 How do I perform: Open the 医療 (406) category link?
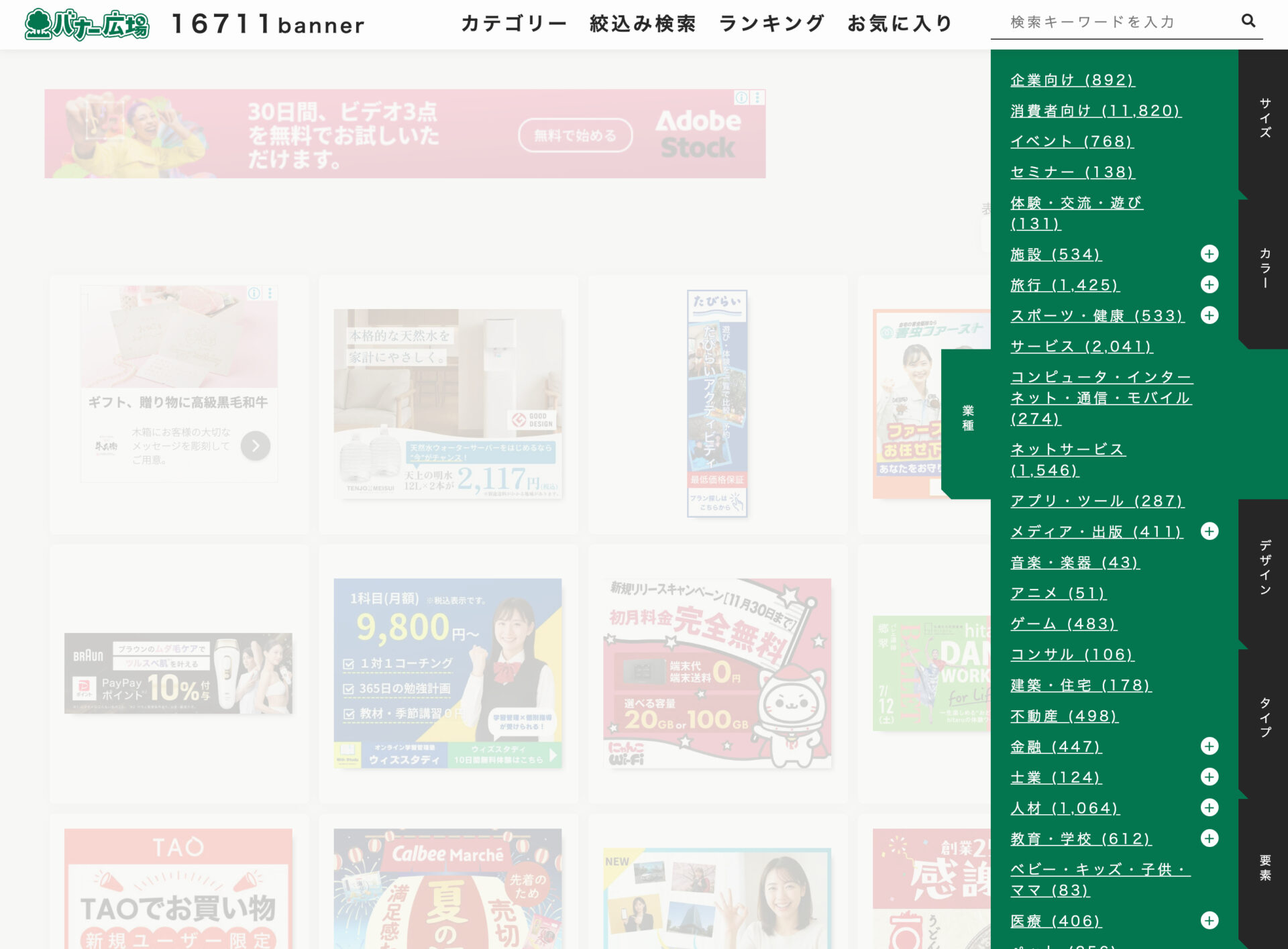click(x=1056, y=921)
